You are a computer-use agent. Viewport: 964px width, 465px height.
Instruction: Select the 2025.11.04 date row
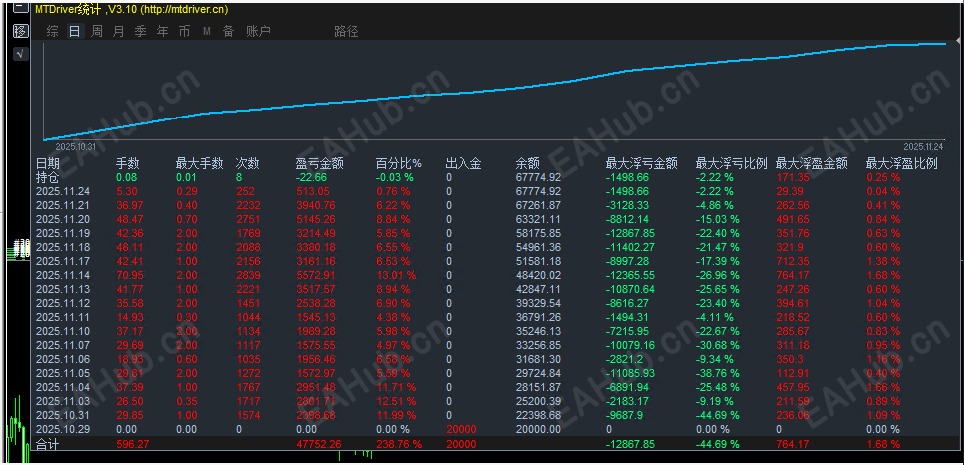63,388
